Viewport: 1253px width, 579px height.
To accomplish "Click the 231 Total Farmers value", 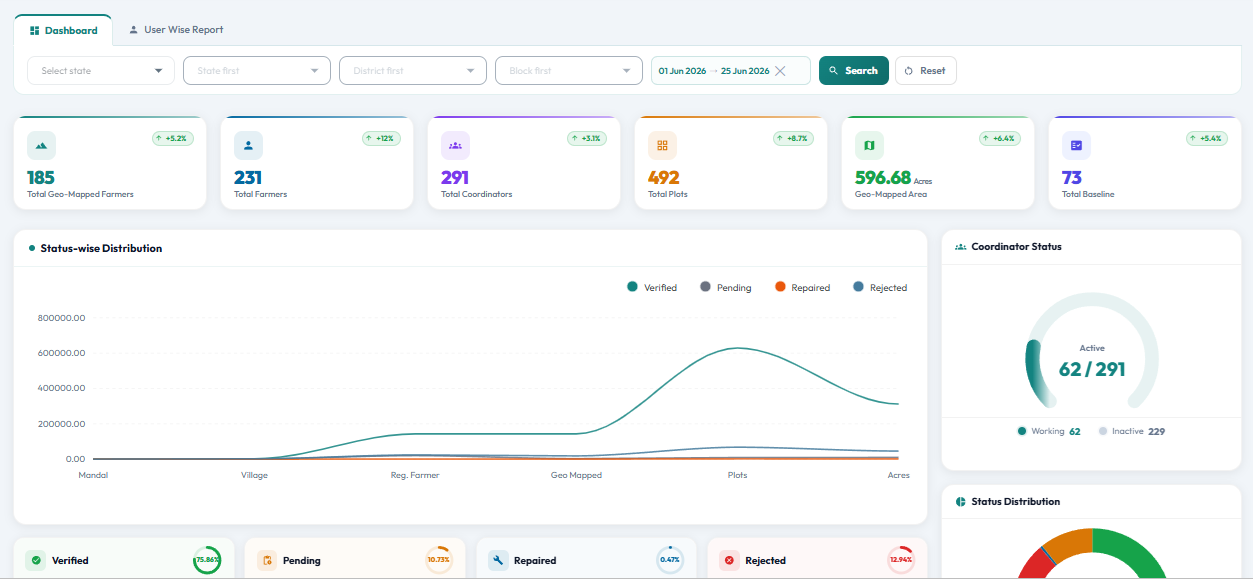I will pos(248,178).
